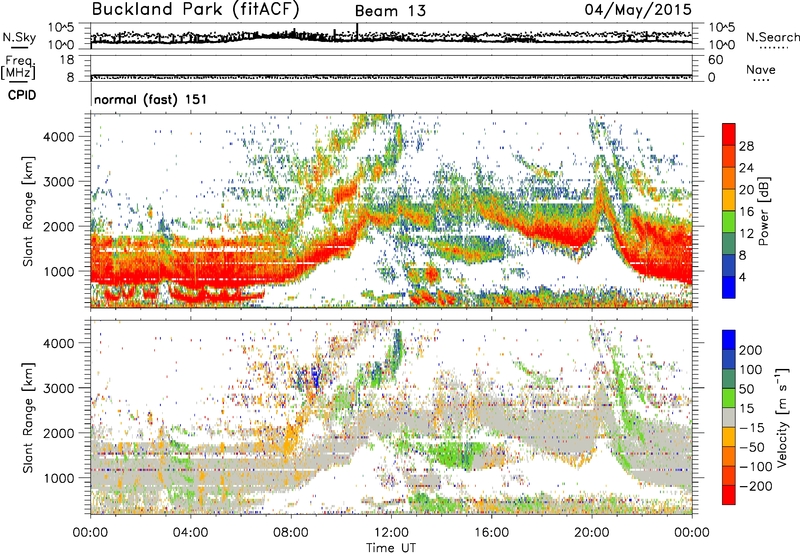Click the '-100' label on Velocity colorbar
Viewport: 800px width, 554px height.
point(756,467)
